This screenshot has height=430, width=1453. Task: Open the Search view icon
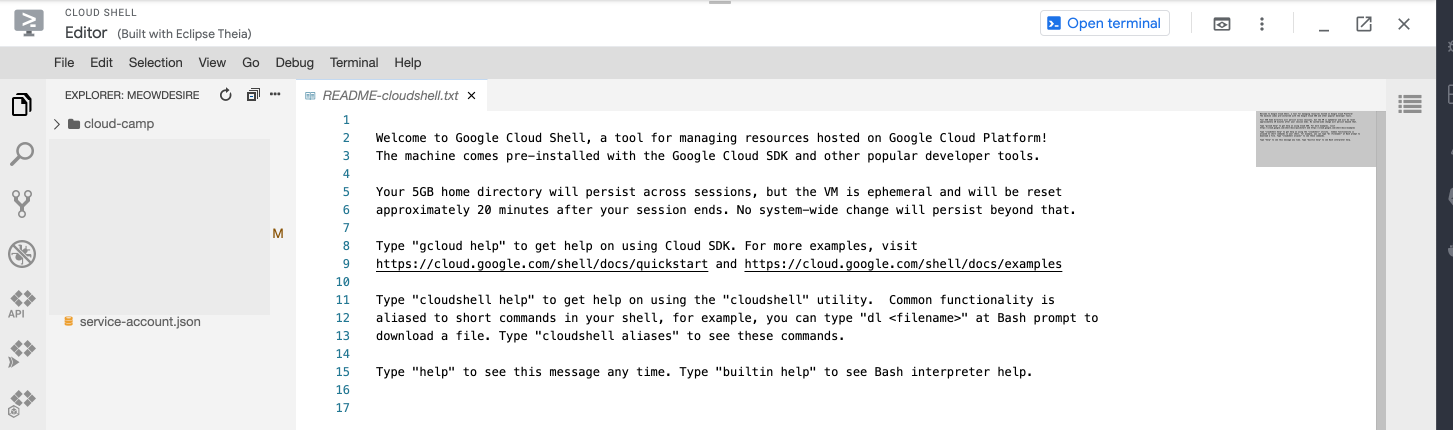coord(21,154)
